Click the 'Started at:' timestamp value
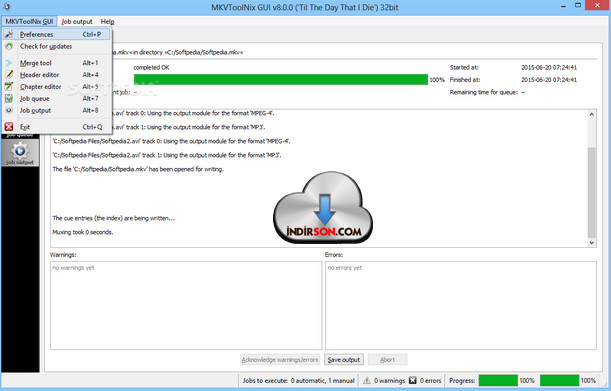Image resolution: width=611 pixels, height=391 pixels. pos(549,67)
